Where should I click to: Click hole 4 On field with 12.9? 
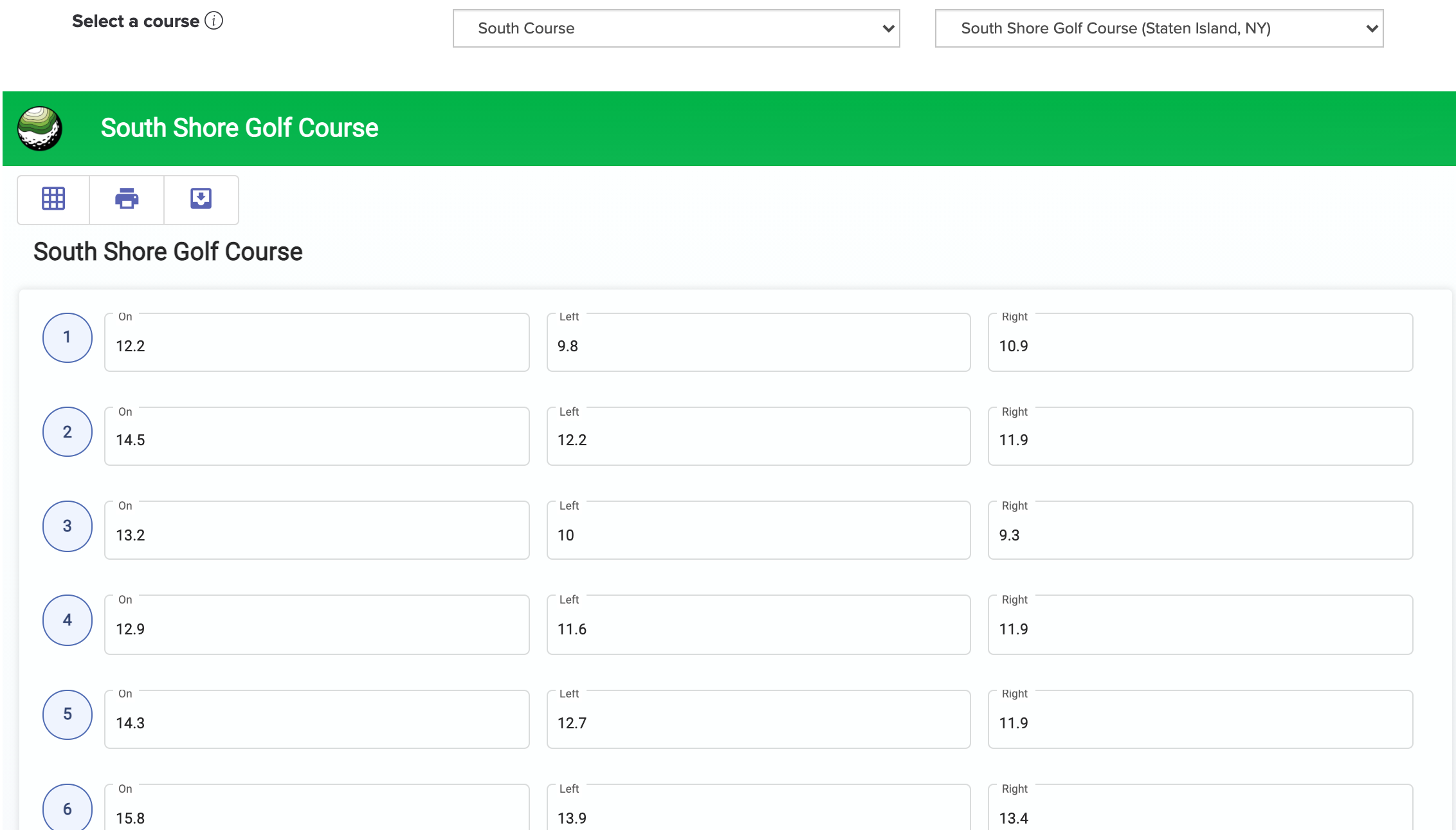[x=317, y=625]
